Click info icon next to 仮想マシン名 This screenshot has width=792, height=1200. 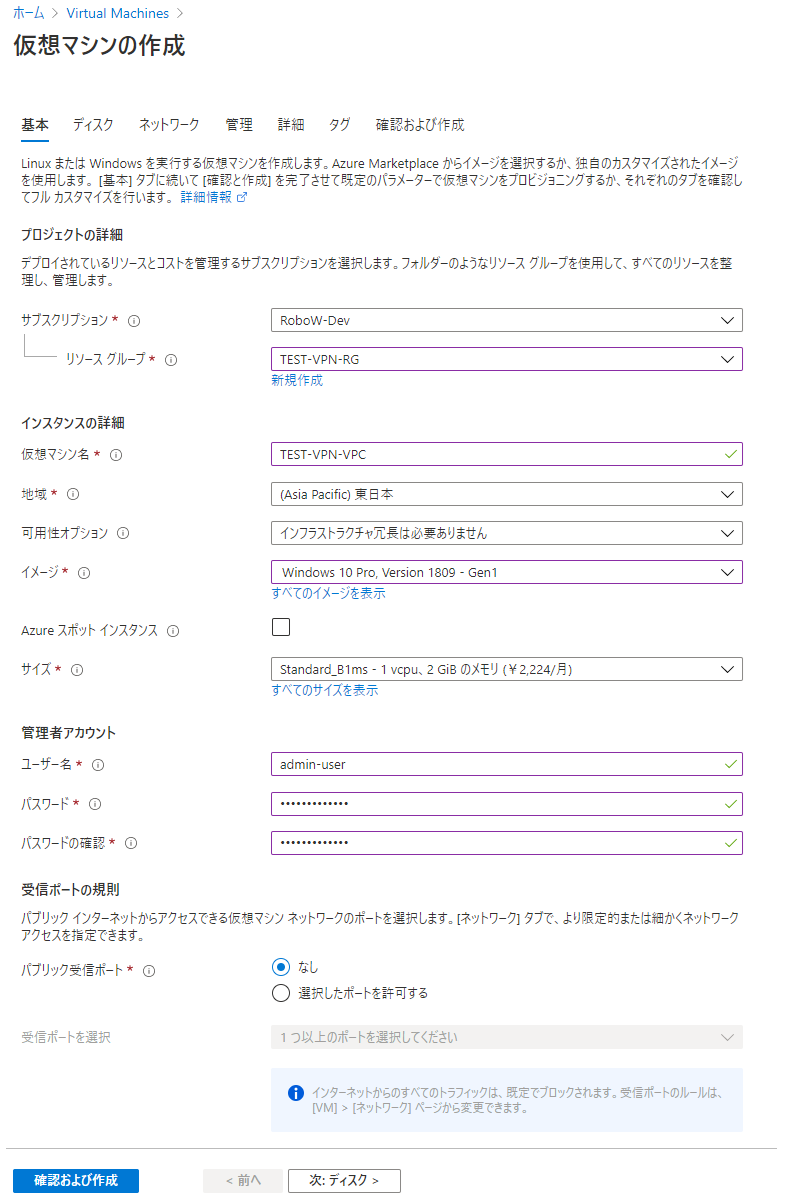click(116, 455)
